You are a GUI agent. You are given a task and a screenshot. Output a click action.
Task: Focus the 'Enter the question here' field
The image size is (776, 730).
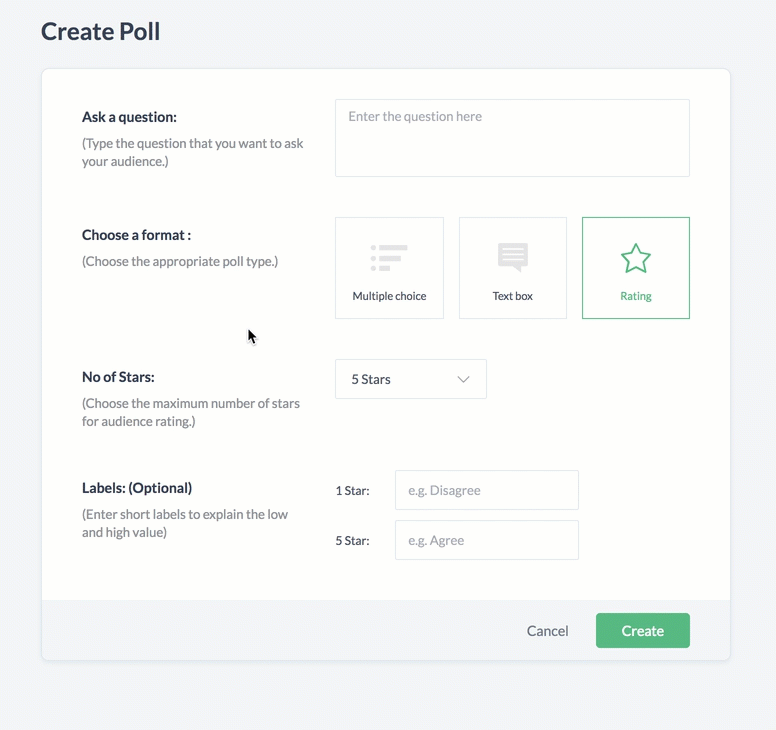tap(512, 138)
